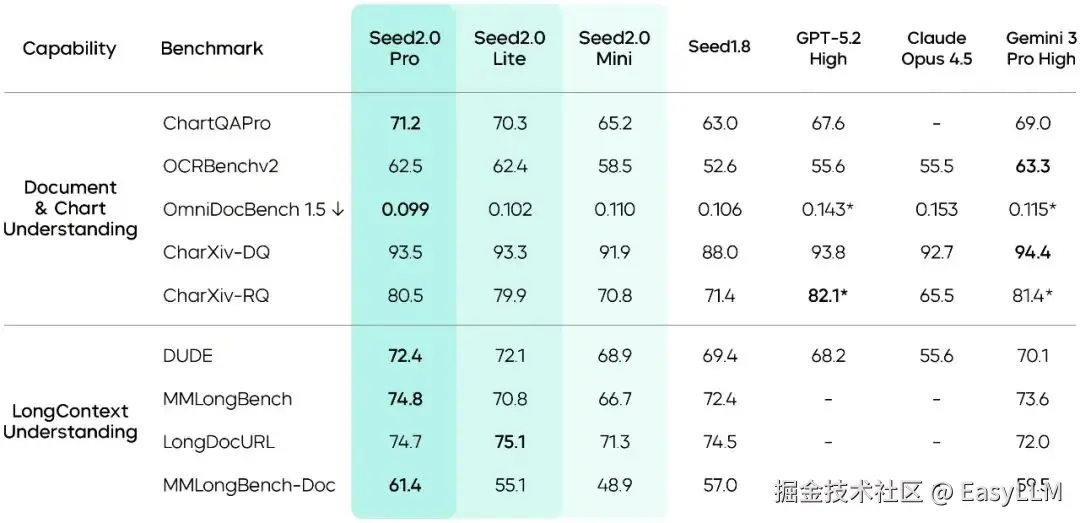1080x523 pixels.
Task: Select the DUDE benchmark label
Action: (188, 355)
